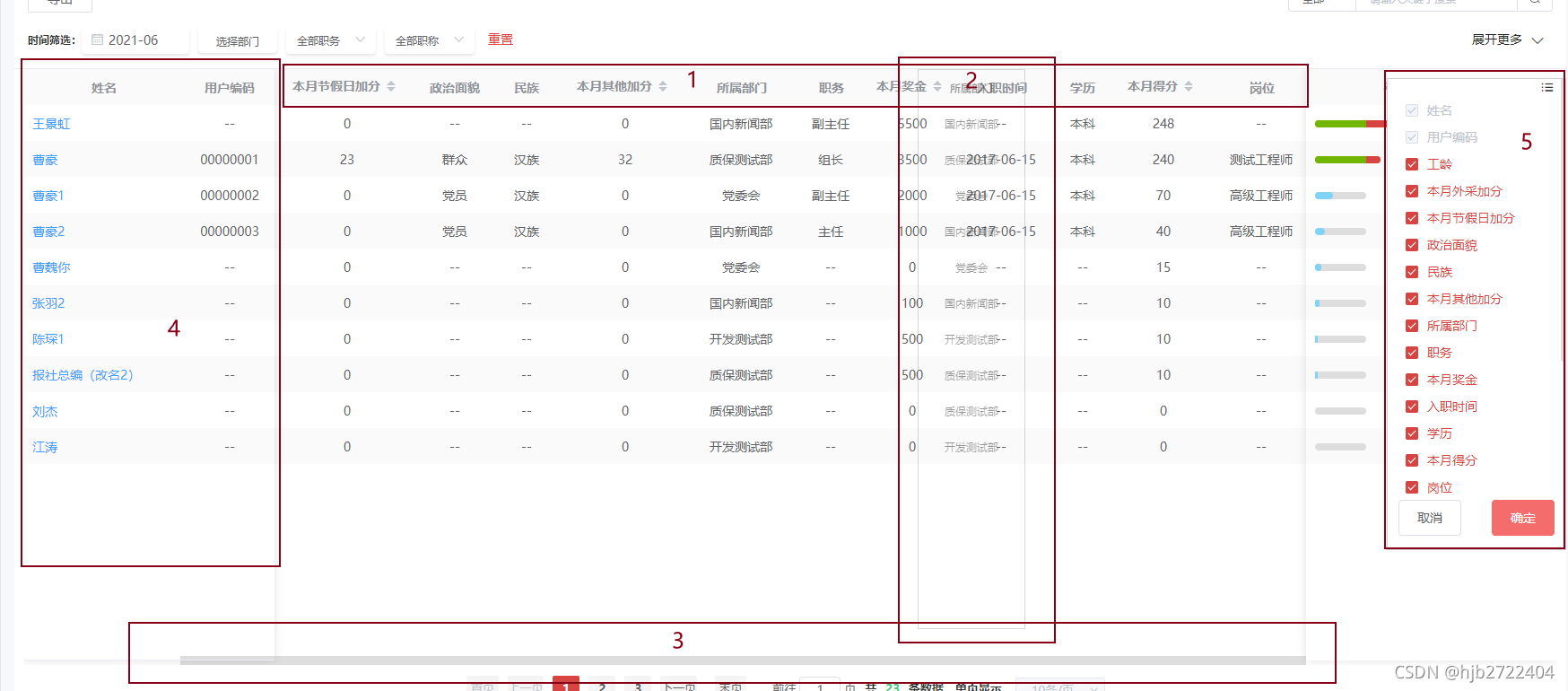The image size is (1568, 691).
Task: Uncheck 所属部门 in column list
Action: 1412,326
